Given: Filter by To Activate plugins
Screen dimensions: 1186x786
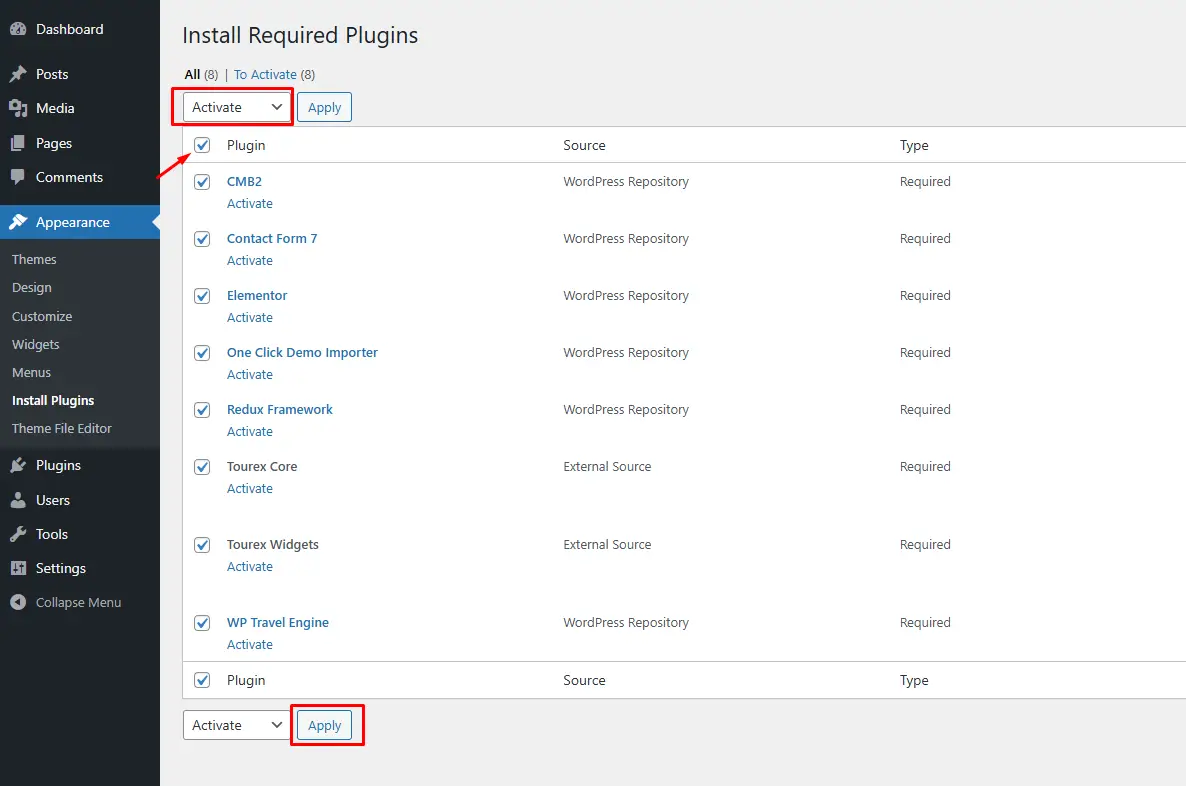Looking at the screenshot, I should tap(265, 75).
